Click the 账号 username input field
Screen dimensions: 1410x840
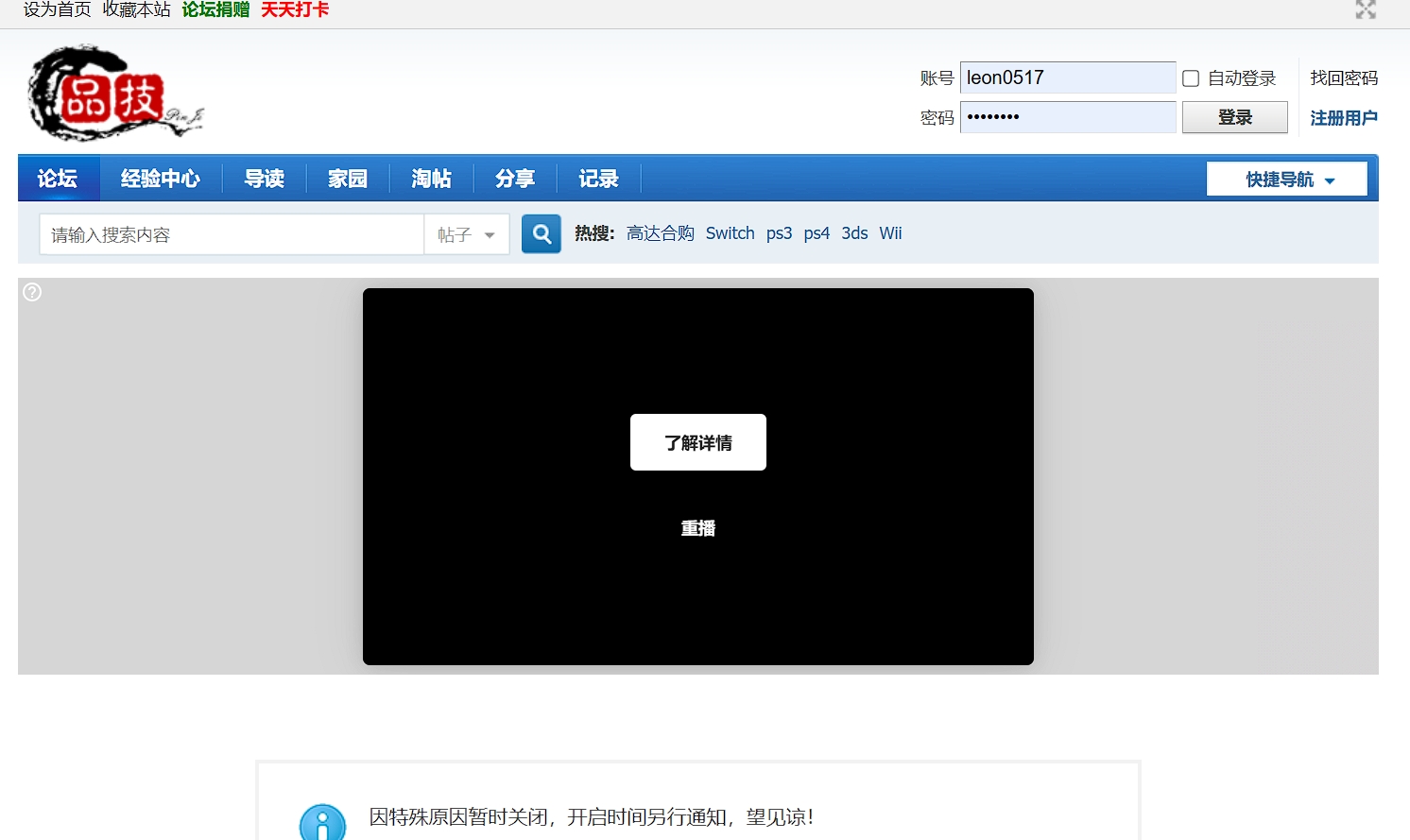pos(1067,78)
